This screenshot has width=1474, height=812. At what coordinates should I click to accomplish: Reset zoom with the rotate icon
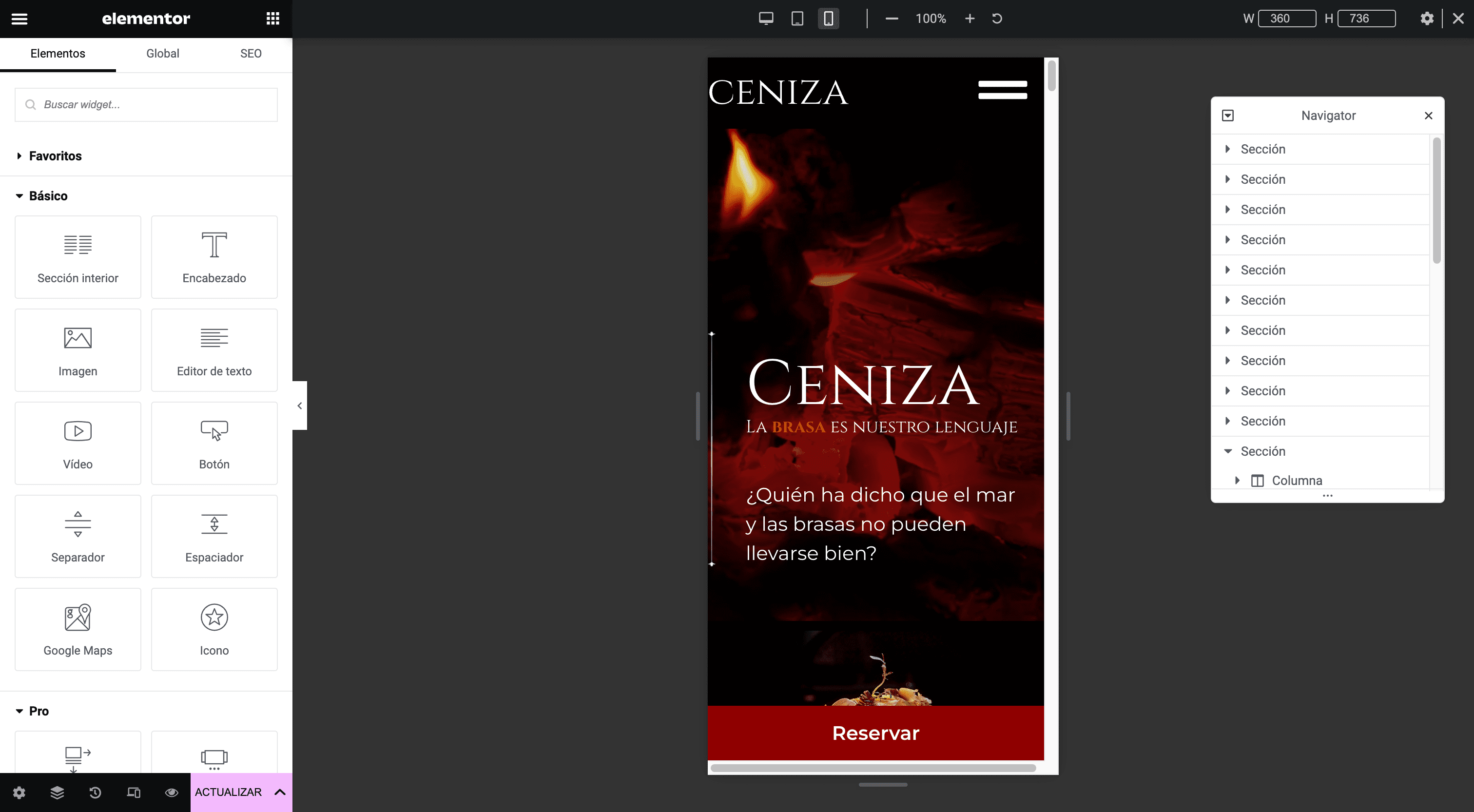pyautogui.click(x=997, y=19)
